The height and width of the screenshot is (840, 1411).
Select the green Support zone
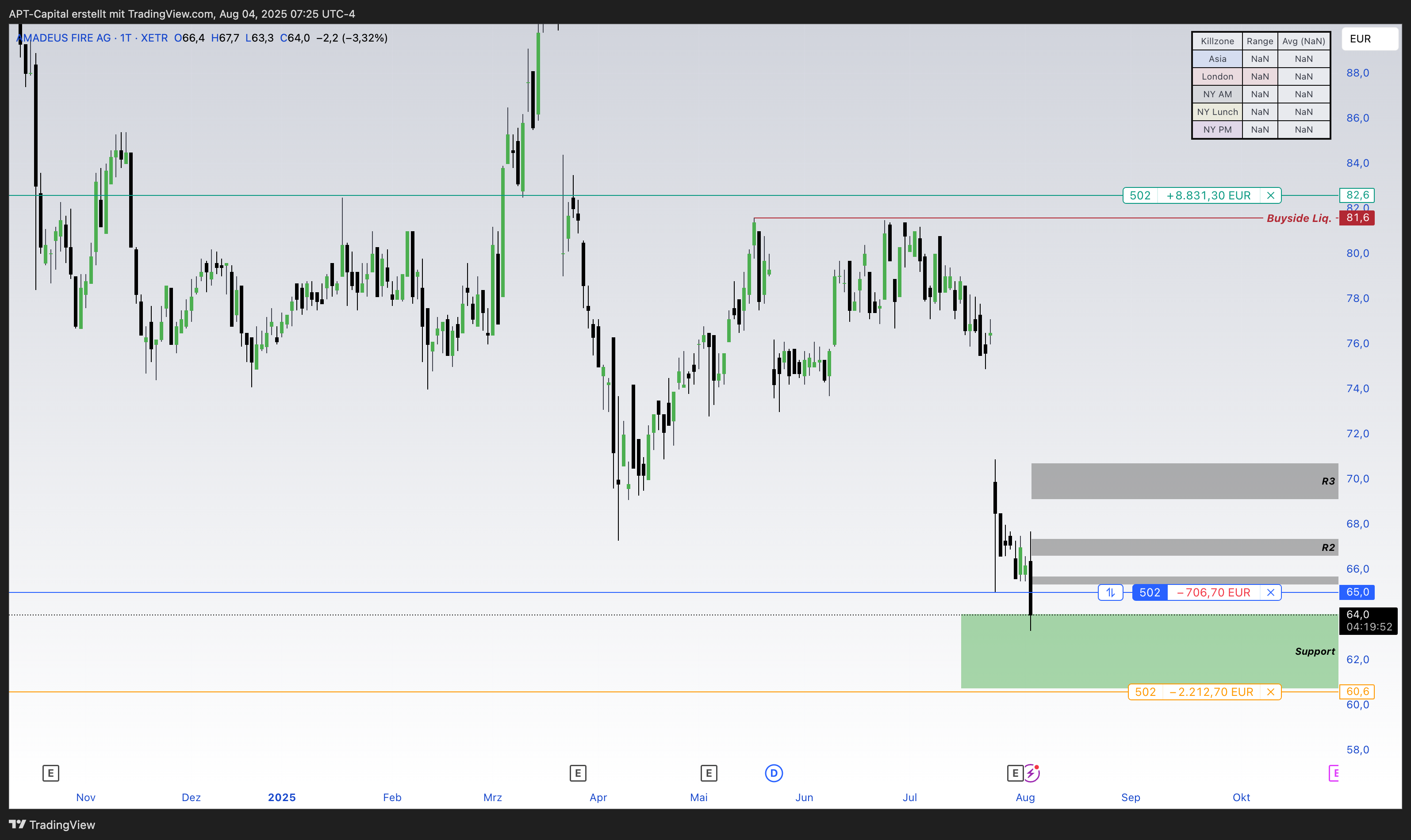coord(1150,651)
